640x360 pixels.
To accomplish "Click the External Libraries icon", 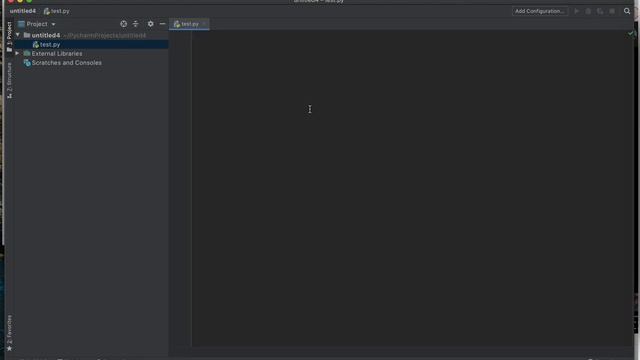I will click(x=27, y=53).
